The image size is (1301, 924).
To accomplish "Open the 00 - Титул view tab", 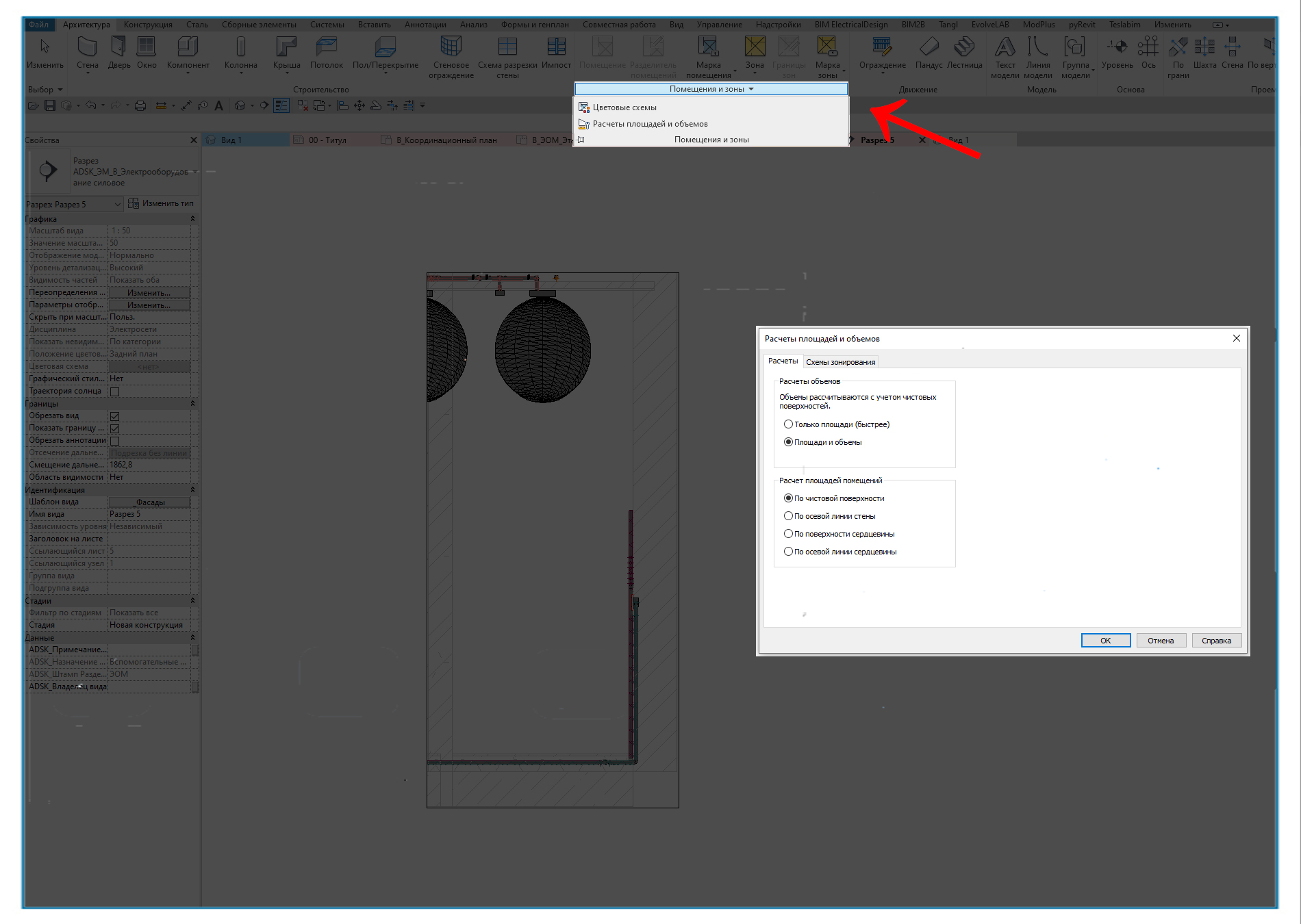I will coord(327,140).
